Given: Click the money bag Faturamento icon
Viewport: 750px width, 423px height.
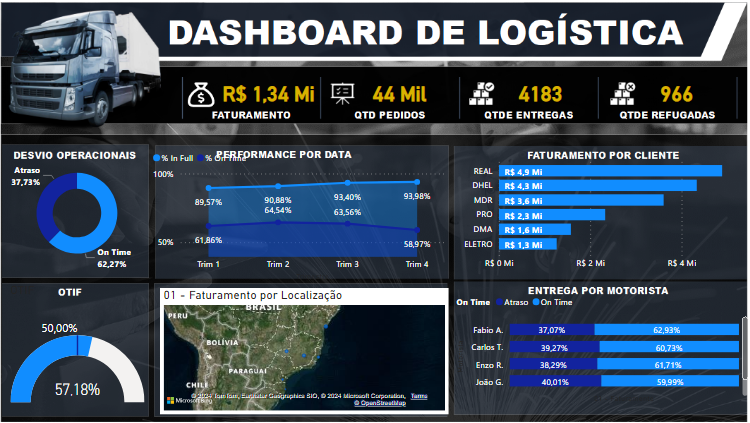Looking at the screenshot, I should 199,95.
